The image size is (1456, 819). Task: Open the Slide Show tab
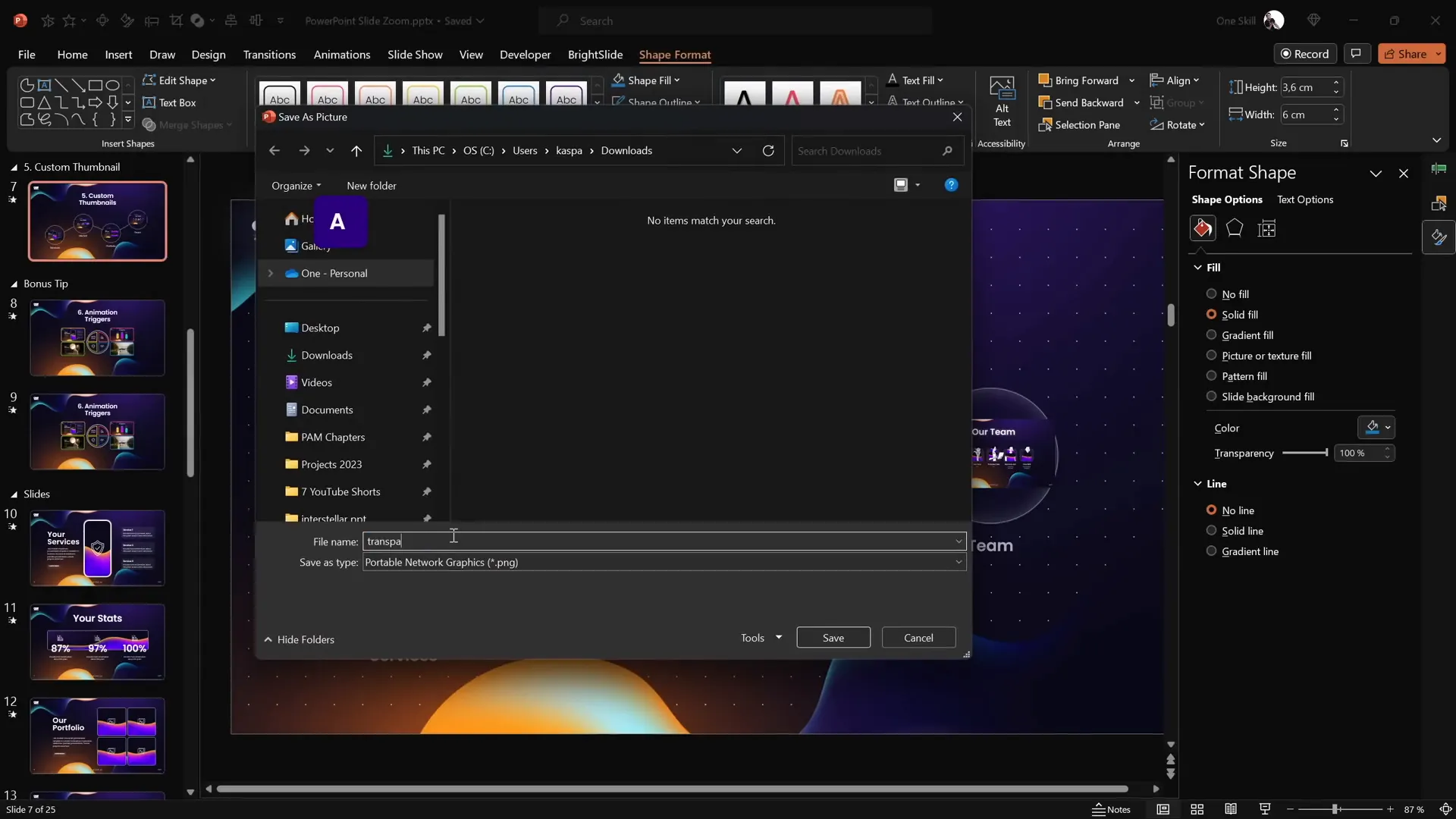[415, 55]
